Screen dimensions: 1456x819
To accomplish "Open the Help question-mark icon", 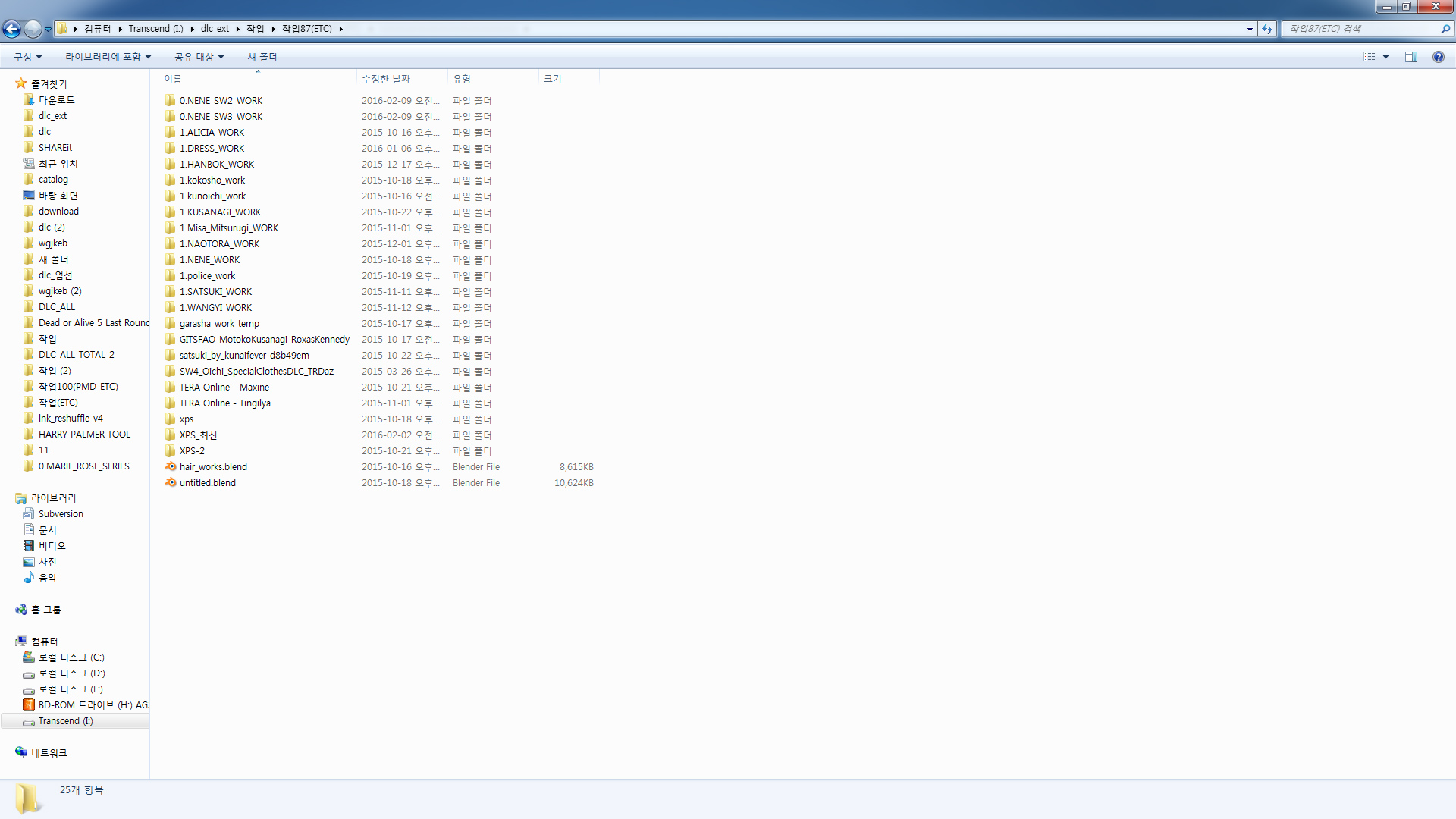I will (1438, 57).
